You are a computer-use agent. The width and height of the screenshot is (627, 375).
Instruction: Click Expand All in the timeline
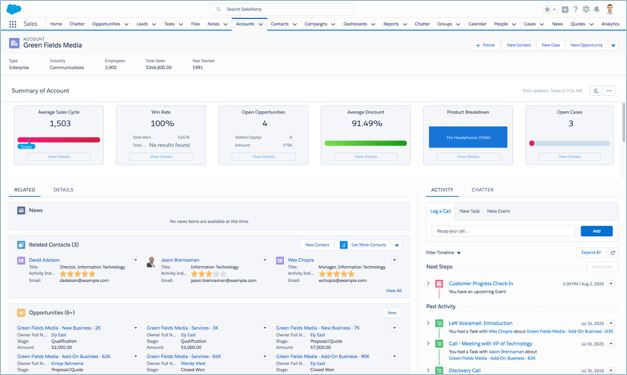pos(591,252)
